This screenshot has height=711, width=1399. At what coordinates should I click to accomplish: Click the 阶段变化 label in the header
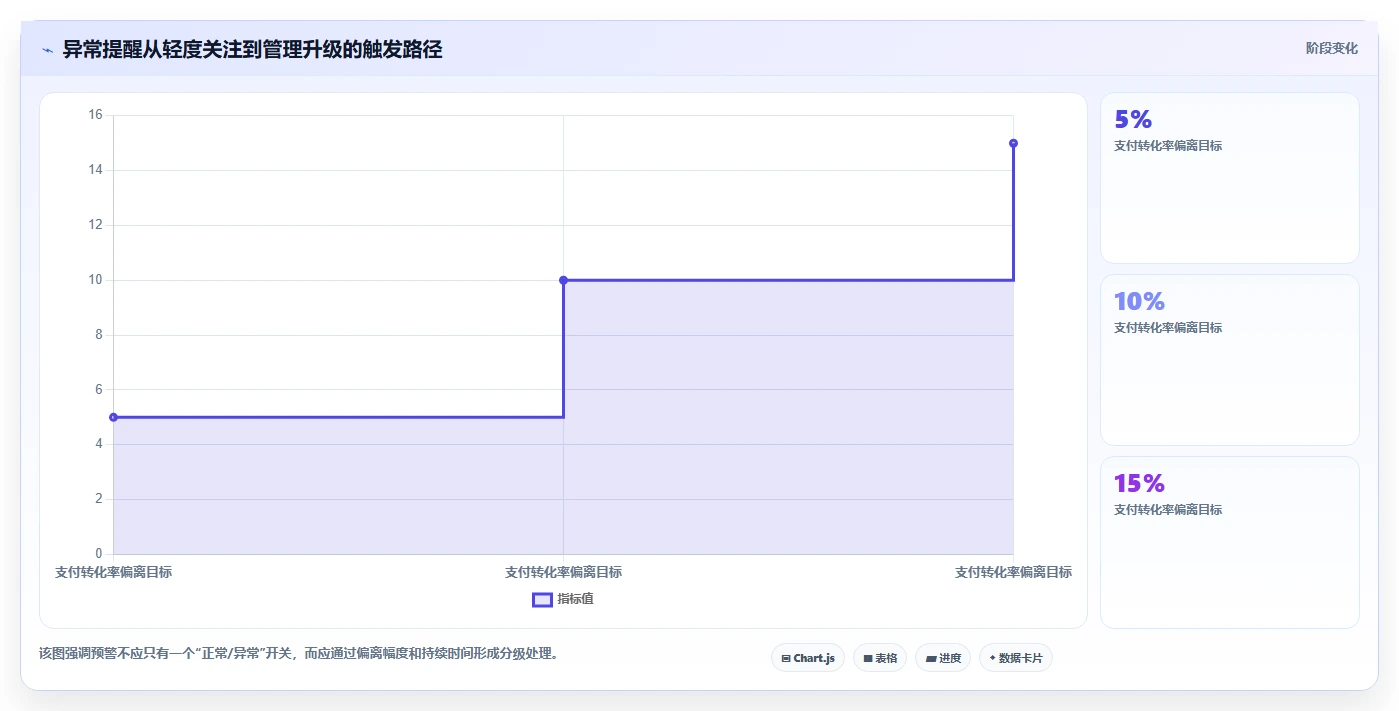click(1332, 48)
